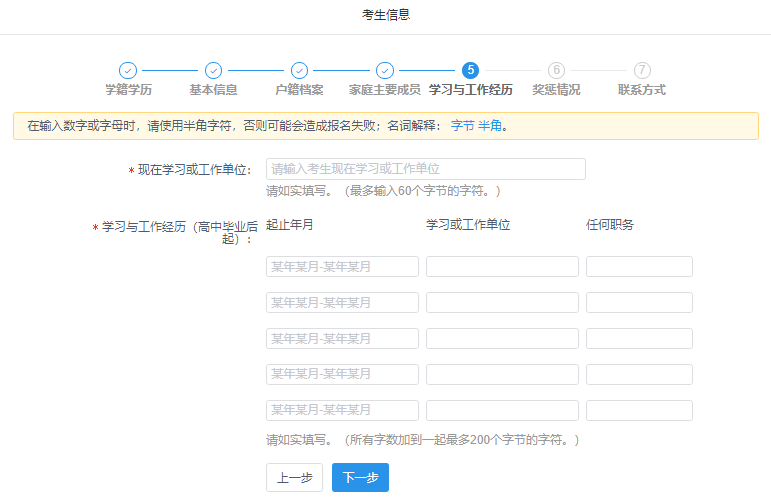
Task: Click the third row 起止年月 field
Action: point(342,338)
